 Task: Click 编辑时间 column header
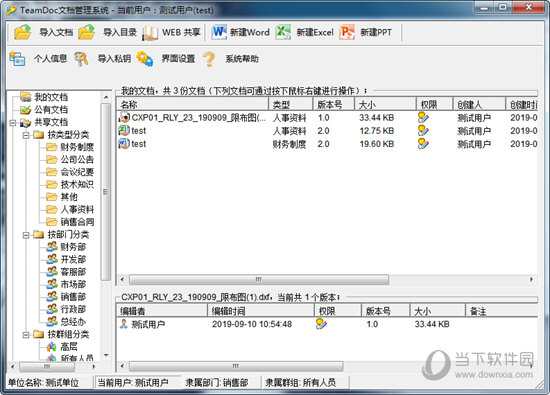tap(261, 311)
